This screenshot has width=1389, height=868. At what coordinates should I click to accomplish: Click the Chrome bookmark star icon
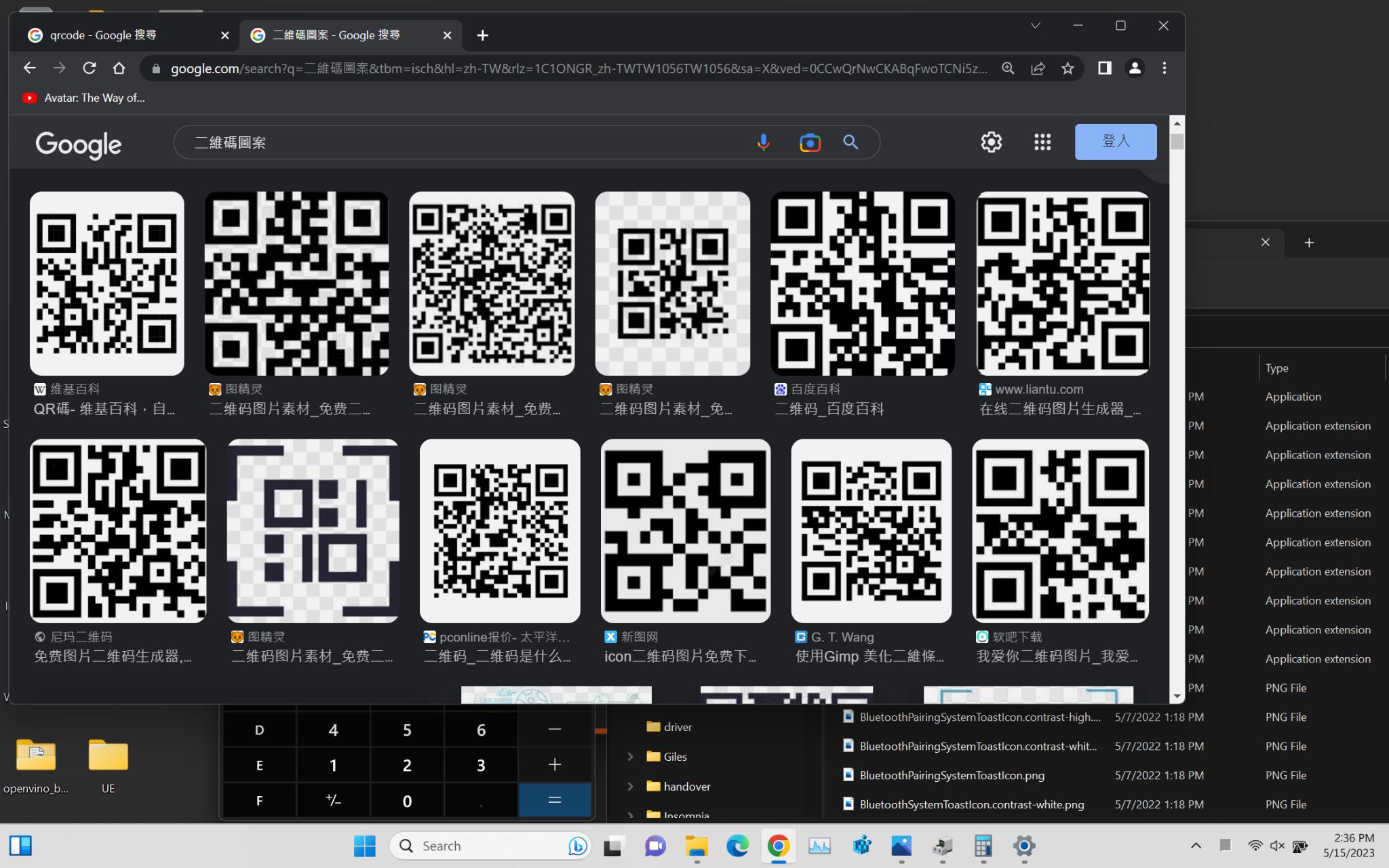(1068, 68)
